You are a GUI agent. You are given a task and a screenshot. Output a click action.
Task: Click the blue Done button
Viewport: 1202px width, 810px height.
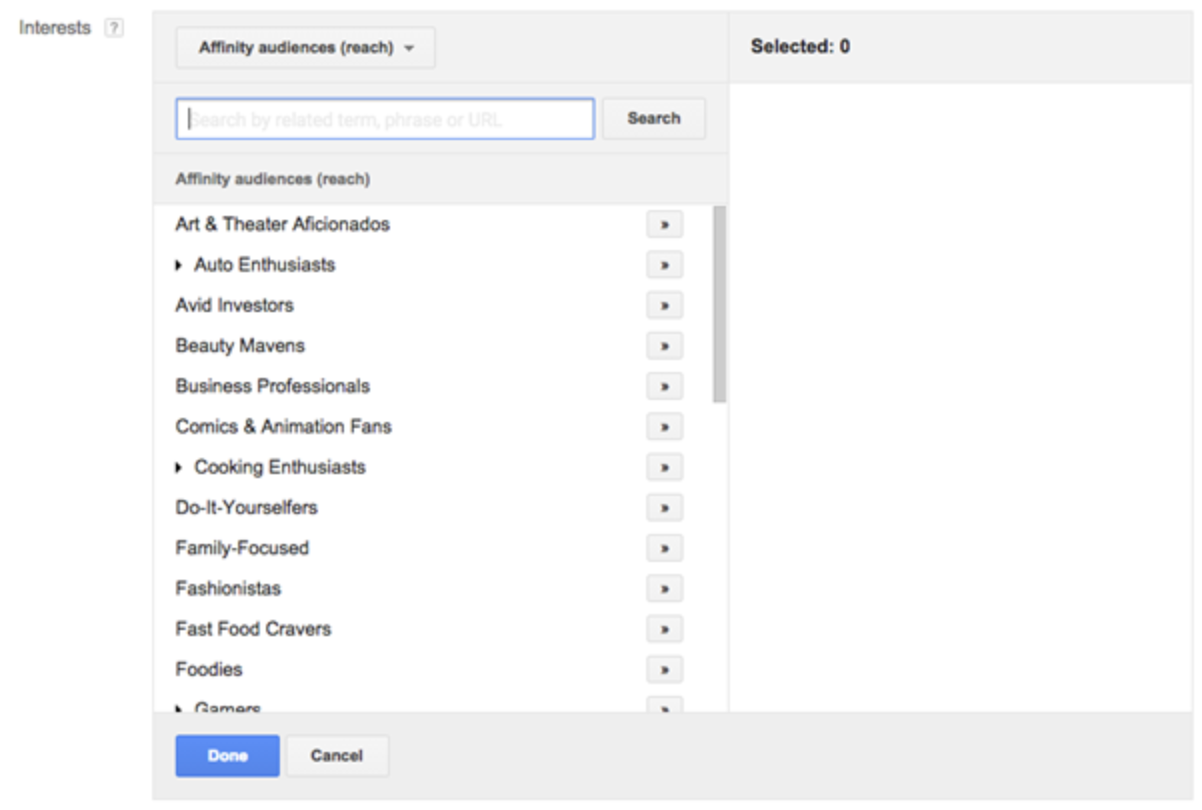[x=227, y=756]
